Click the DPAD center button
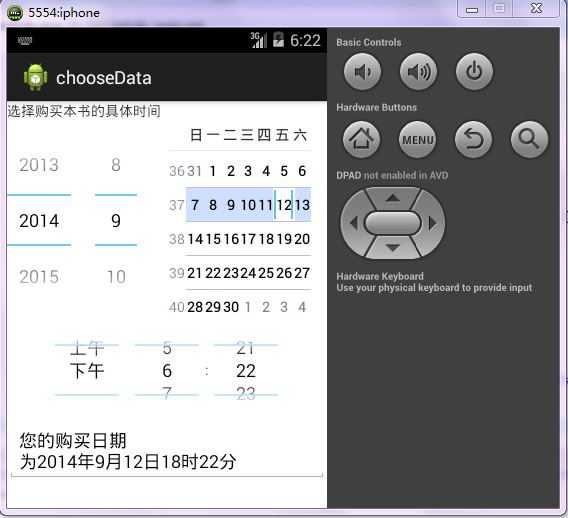 click(x=393, y=223)
